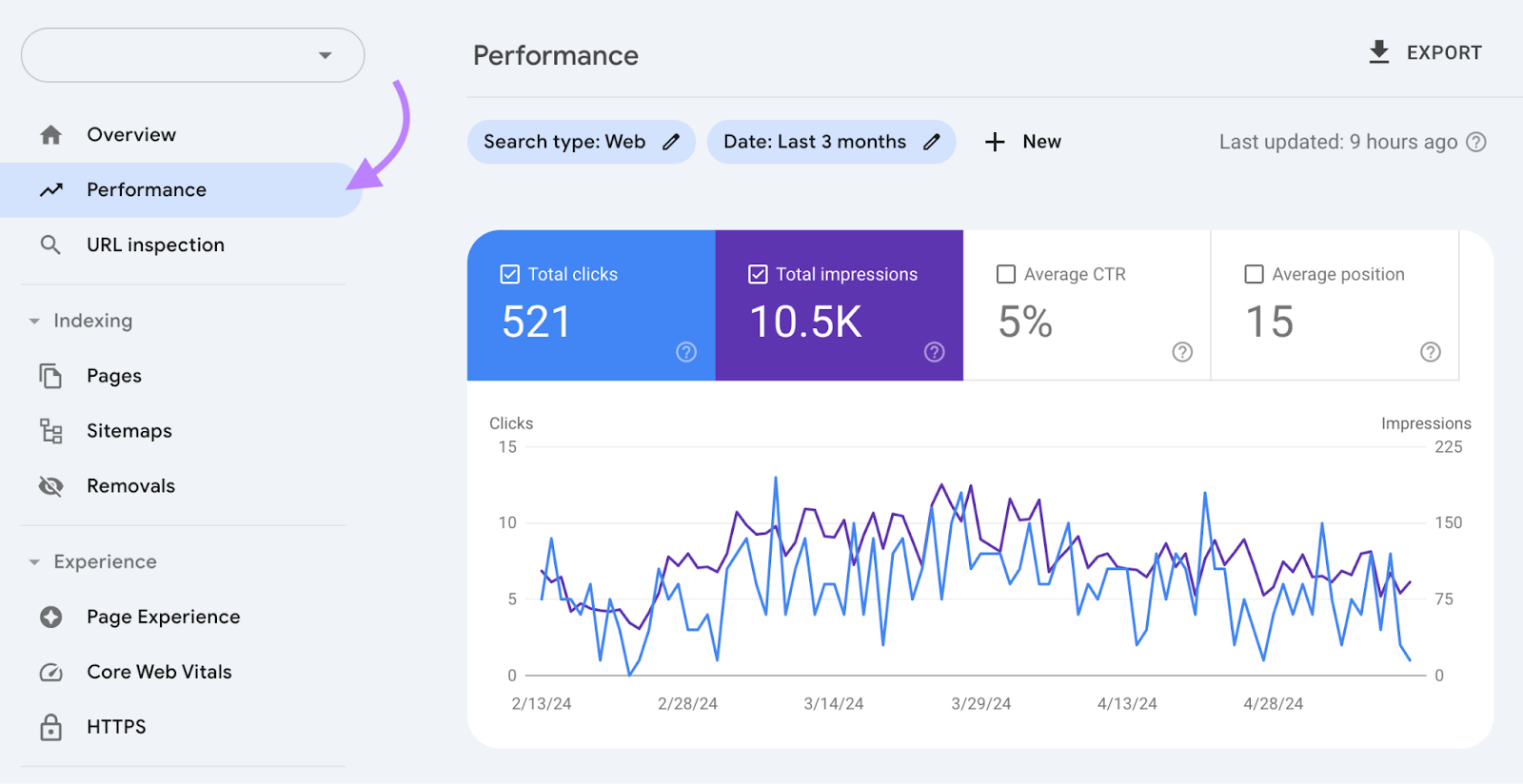The width and height of the screenshot is (1523, 784).
Task: Click the Sitemaps icon in sidebar
Action: click(x=51, y=431)
